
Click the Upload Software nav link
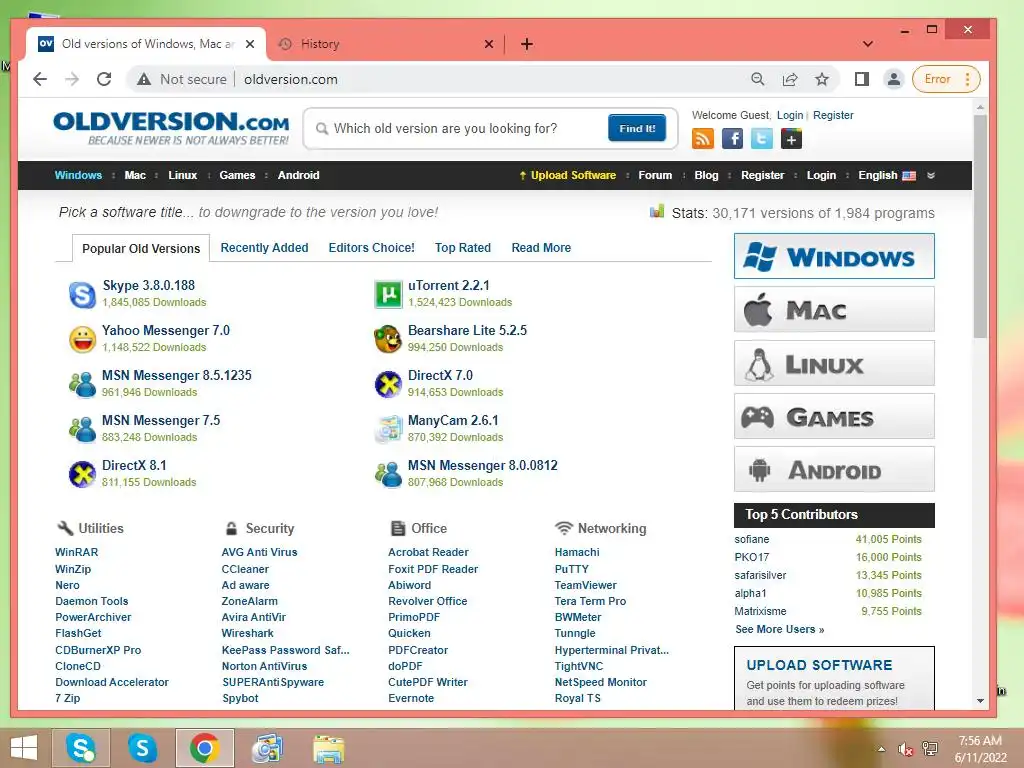tap(568, 175)
